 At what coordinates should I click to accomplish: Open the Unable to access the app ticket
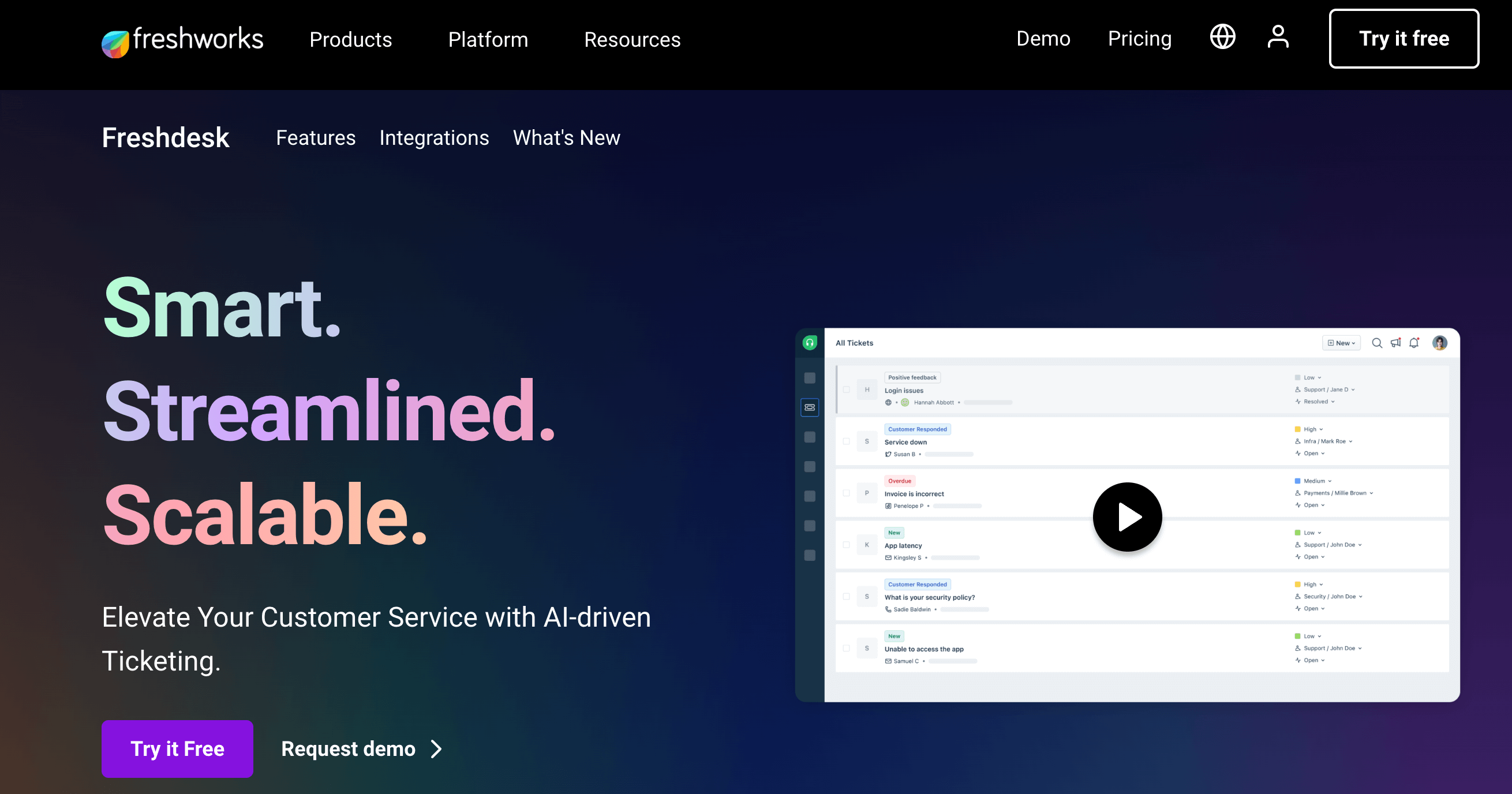924,649
